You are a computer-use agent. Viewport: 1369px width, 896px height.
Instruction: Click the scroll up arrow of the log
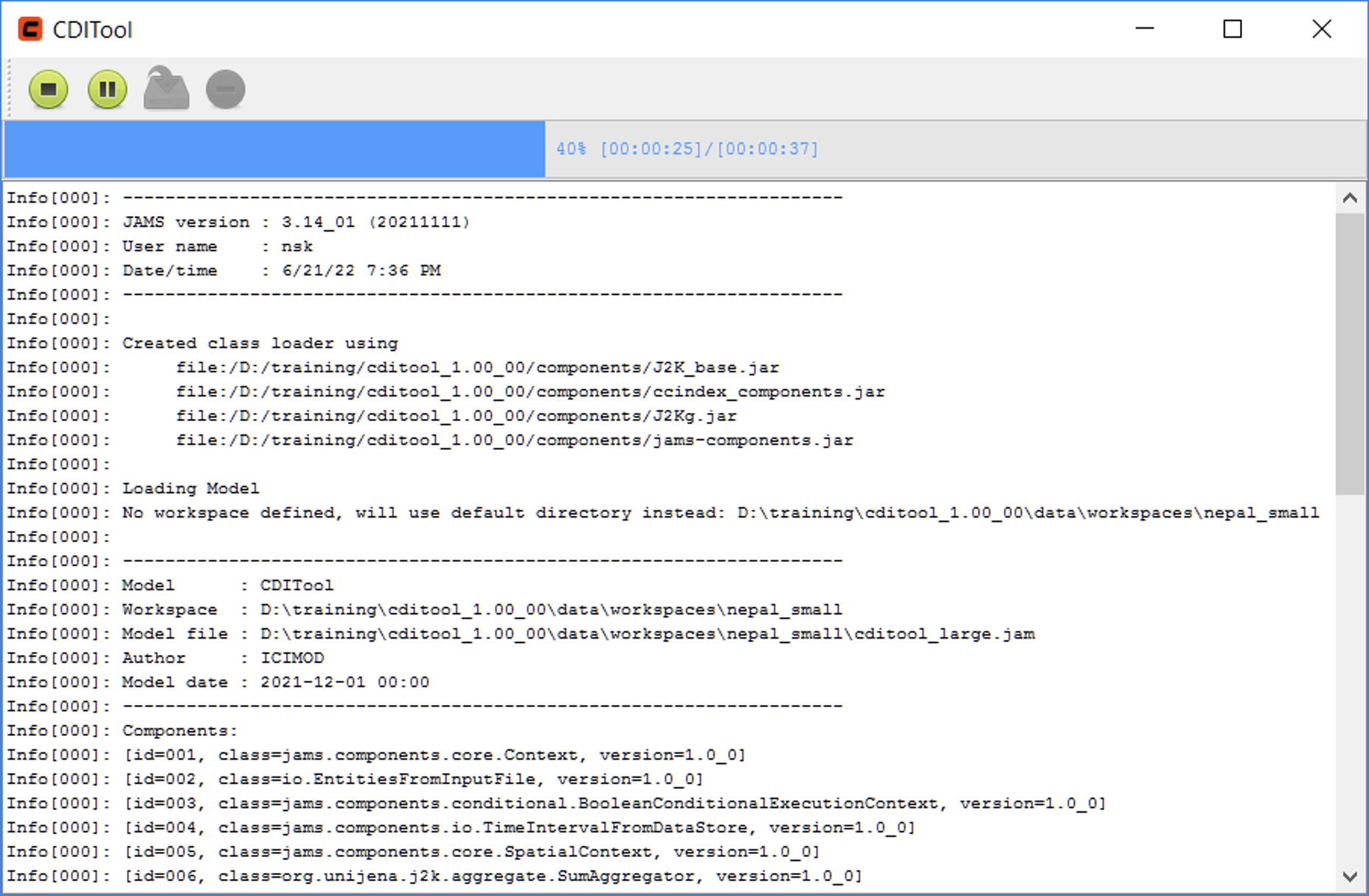point(1350,198)
